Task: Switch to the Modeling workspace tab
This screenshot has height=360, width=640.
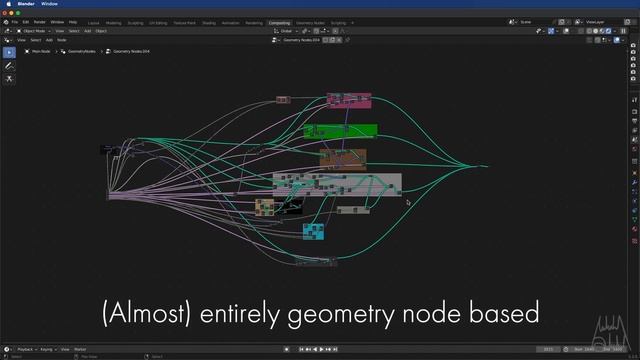Action: click(113, 23)
